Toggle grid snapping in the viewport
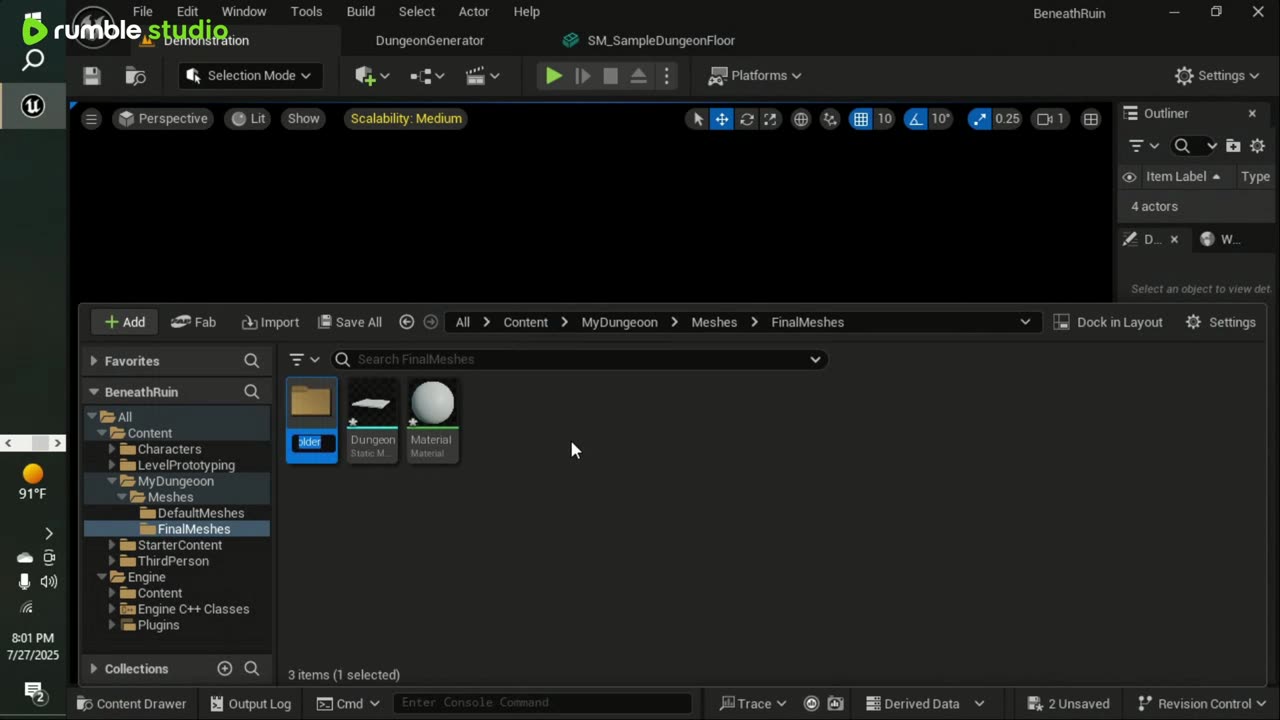 (x=861, y=119)
